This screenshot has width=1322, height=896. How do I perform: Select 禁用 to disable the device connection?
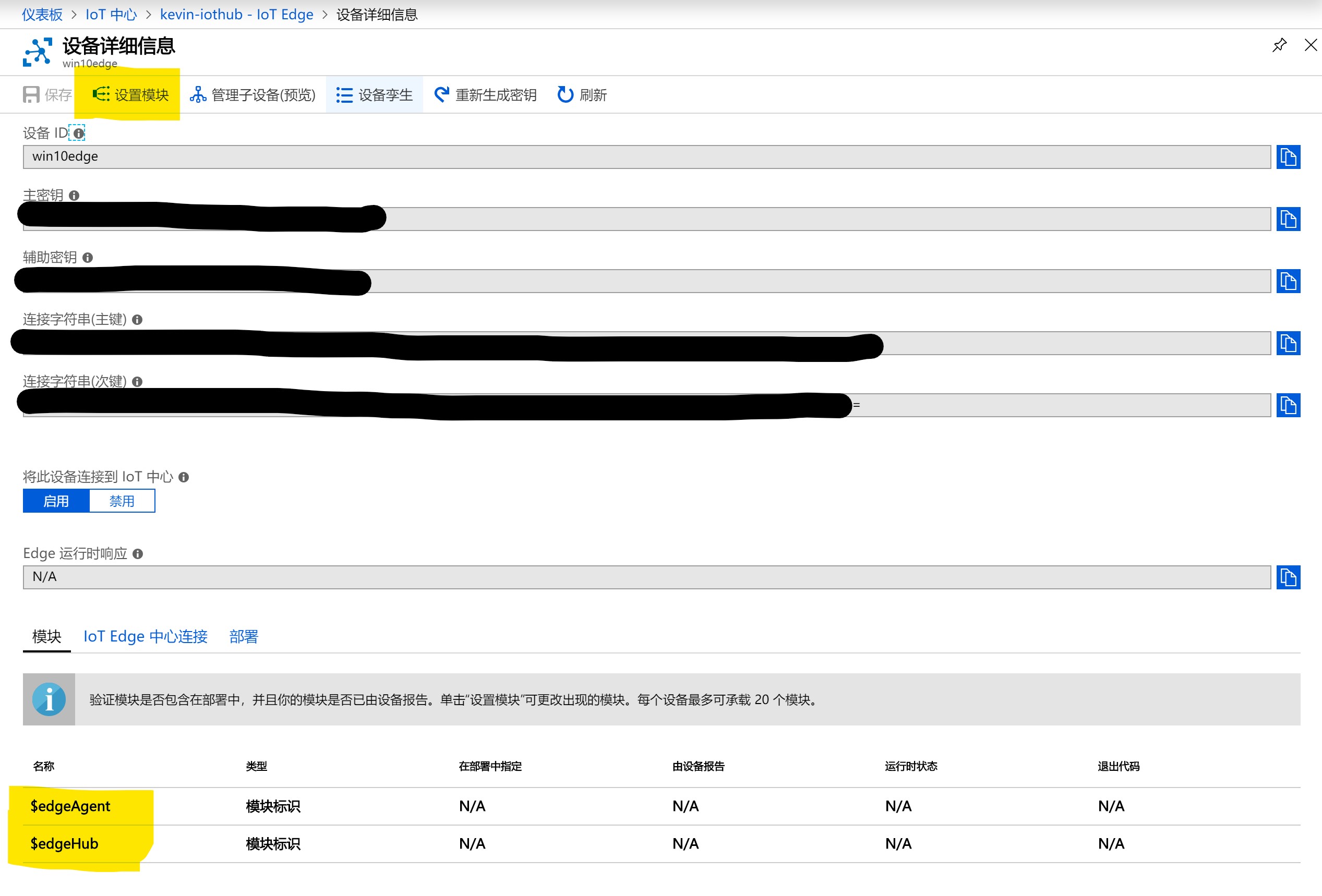(122, 501)
